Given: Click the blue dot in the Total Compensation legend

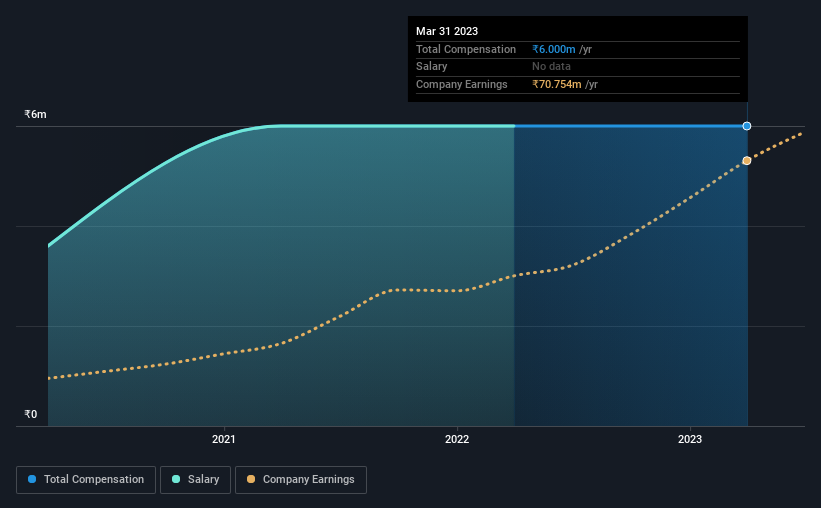Looking at the screenshot, I should tap(32, 479).
